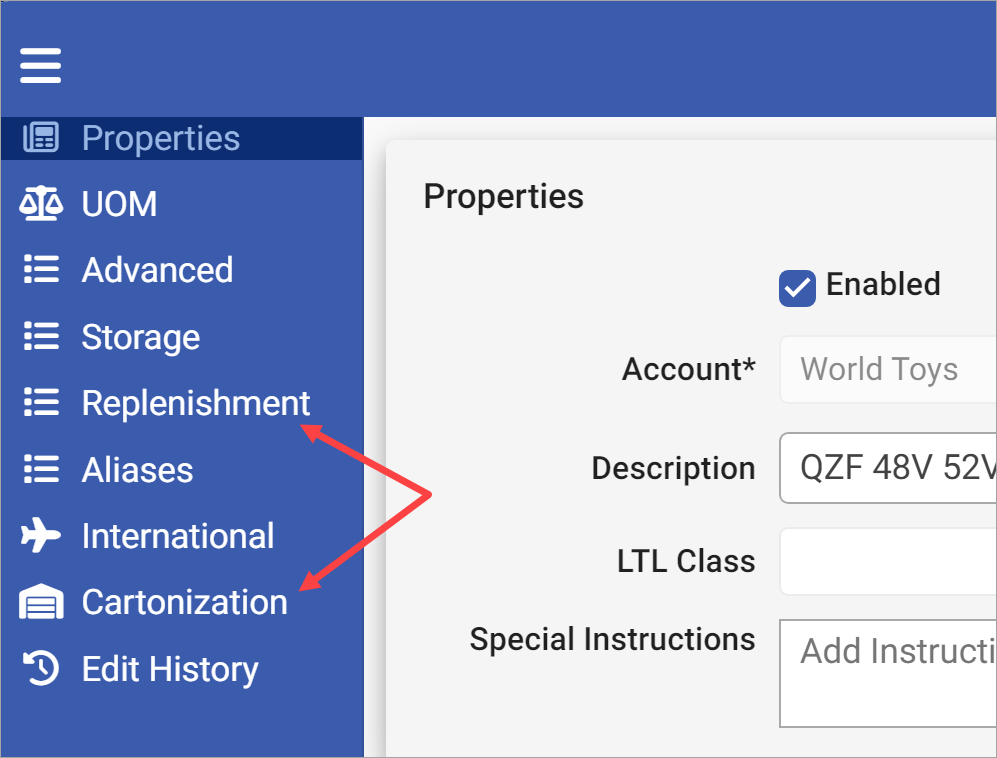Click the Aliases list icon
The width and height of the screenshot is (997, 758).
[40, 469]
